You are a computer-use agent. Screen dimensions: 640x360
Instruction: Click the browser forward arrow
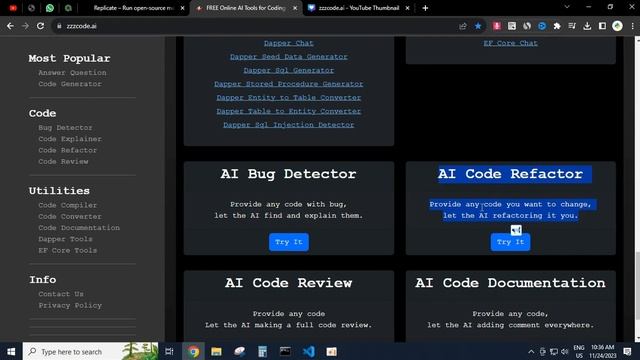point(25,26)
